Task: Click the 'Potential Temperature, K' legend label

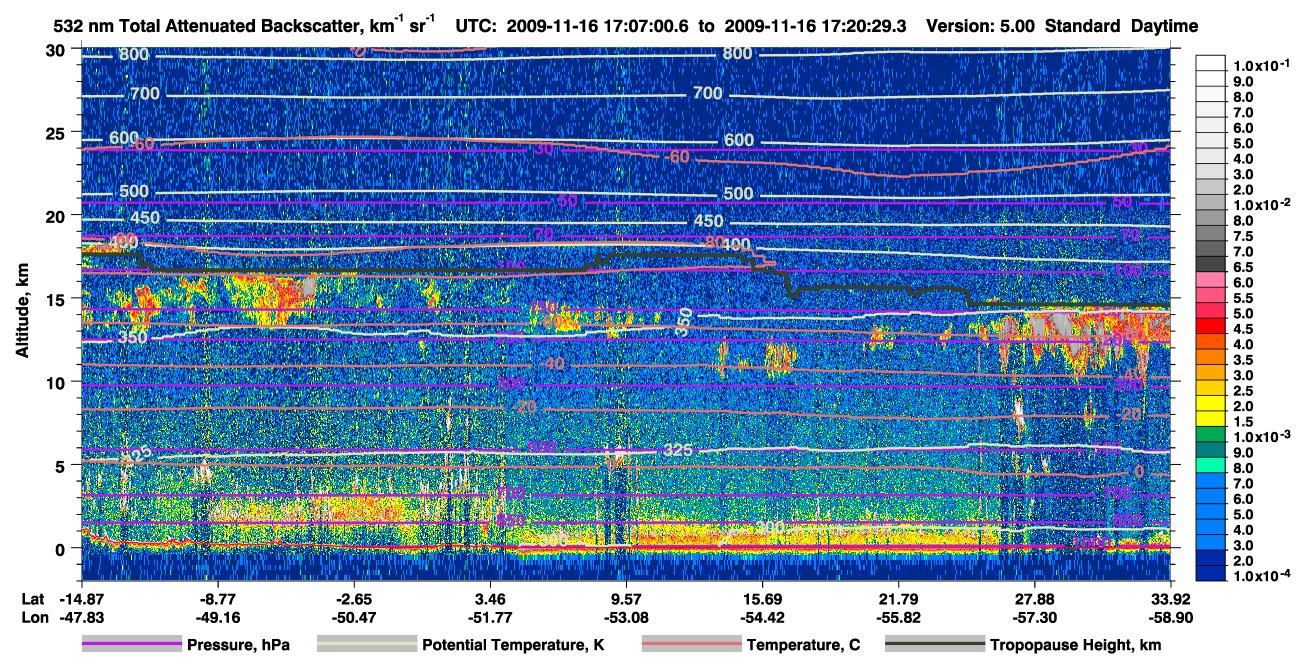Action: [x=514, y=645]
